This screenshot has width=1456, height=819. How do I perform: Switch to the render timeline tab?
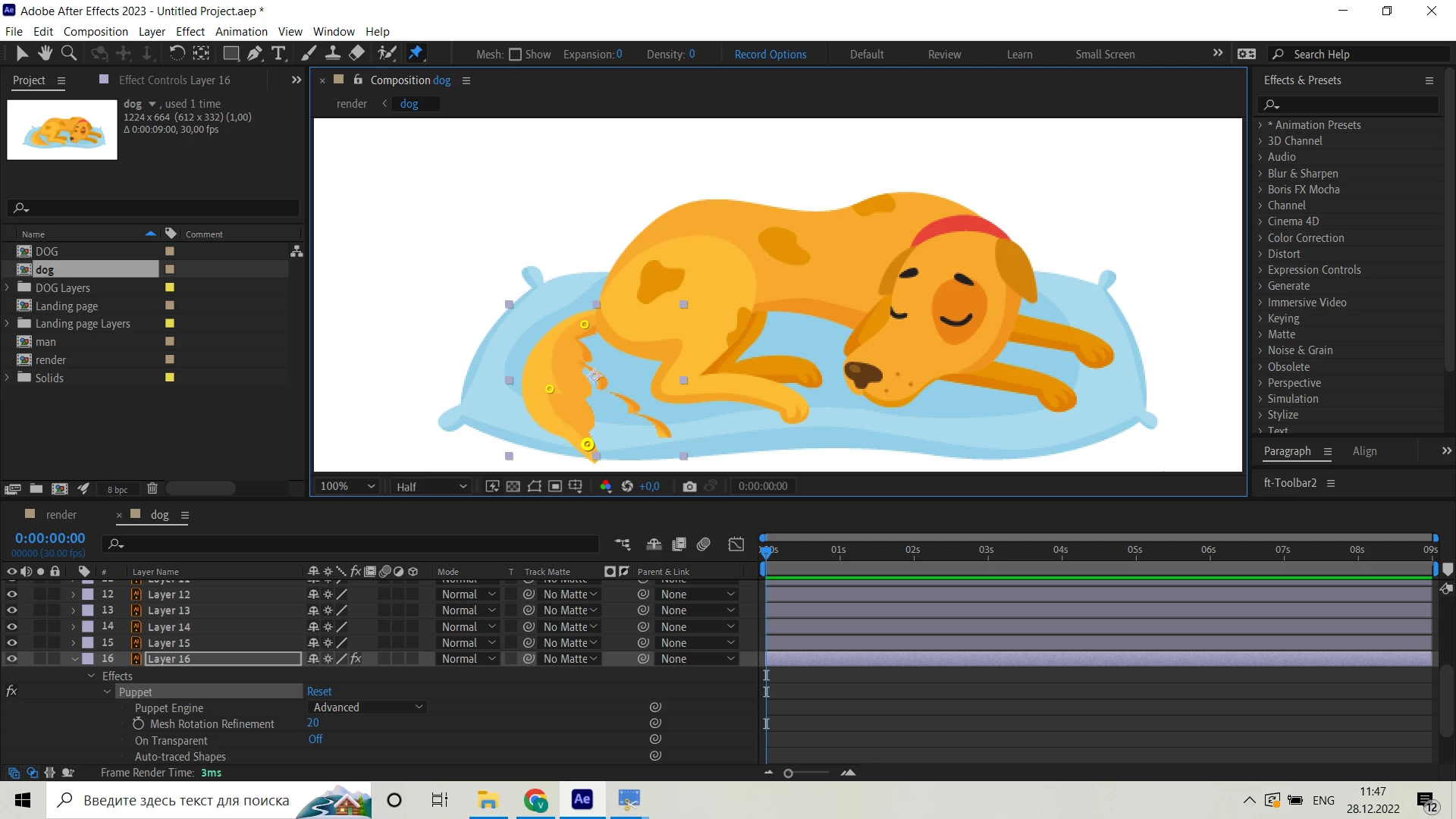(61, 515)
